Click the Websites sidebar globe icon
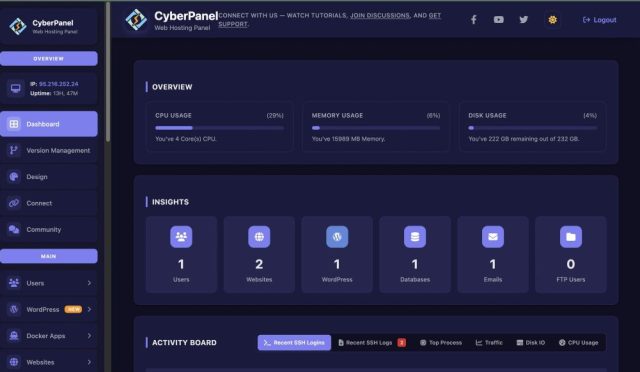640x372 pixels. [14, 362]
